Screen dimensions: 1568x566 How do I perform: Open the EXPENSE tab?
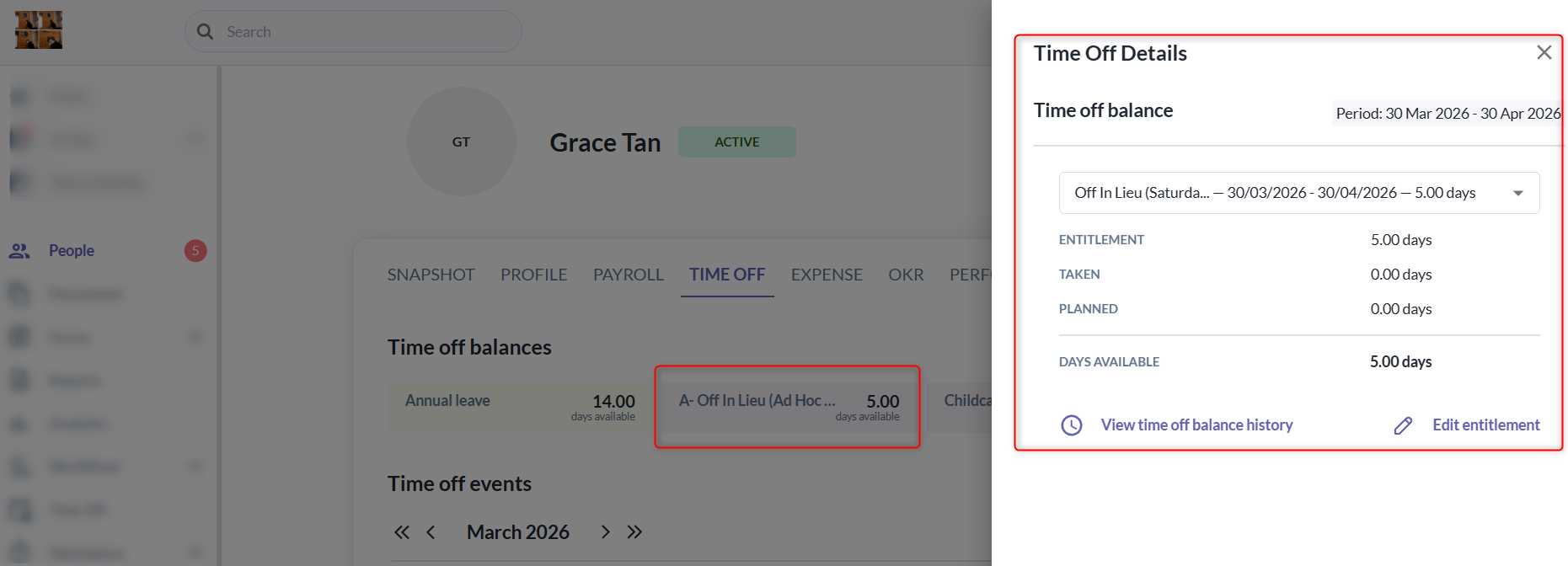coord(827,275)
